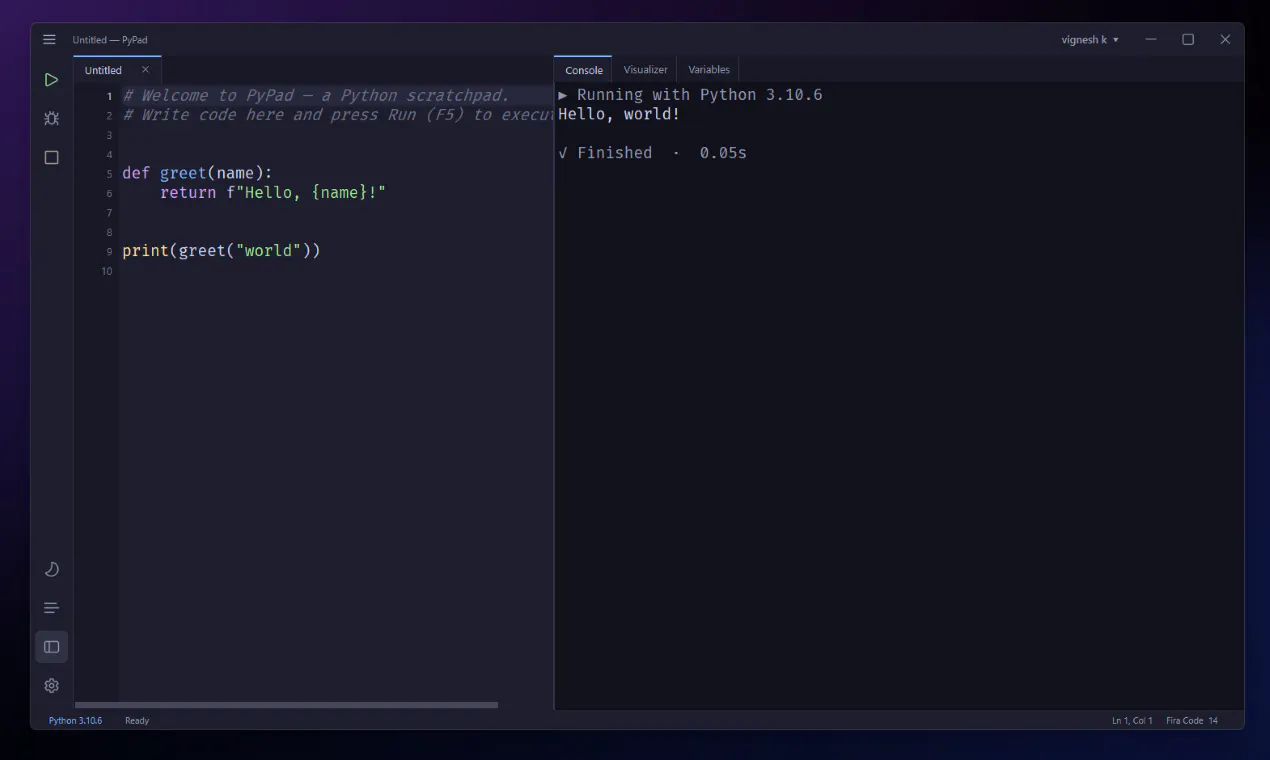
Task: Click the Untitled — PyPad window title
Action: 110,40
